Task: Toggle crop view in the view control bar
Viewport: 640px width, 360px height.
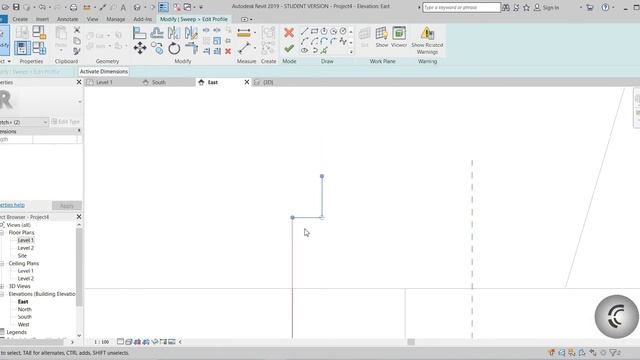Action: click(x=155, y=342)
